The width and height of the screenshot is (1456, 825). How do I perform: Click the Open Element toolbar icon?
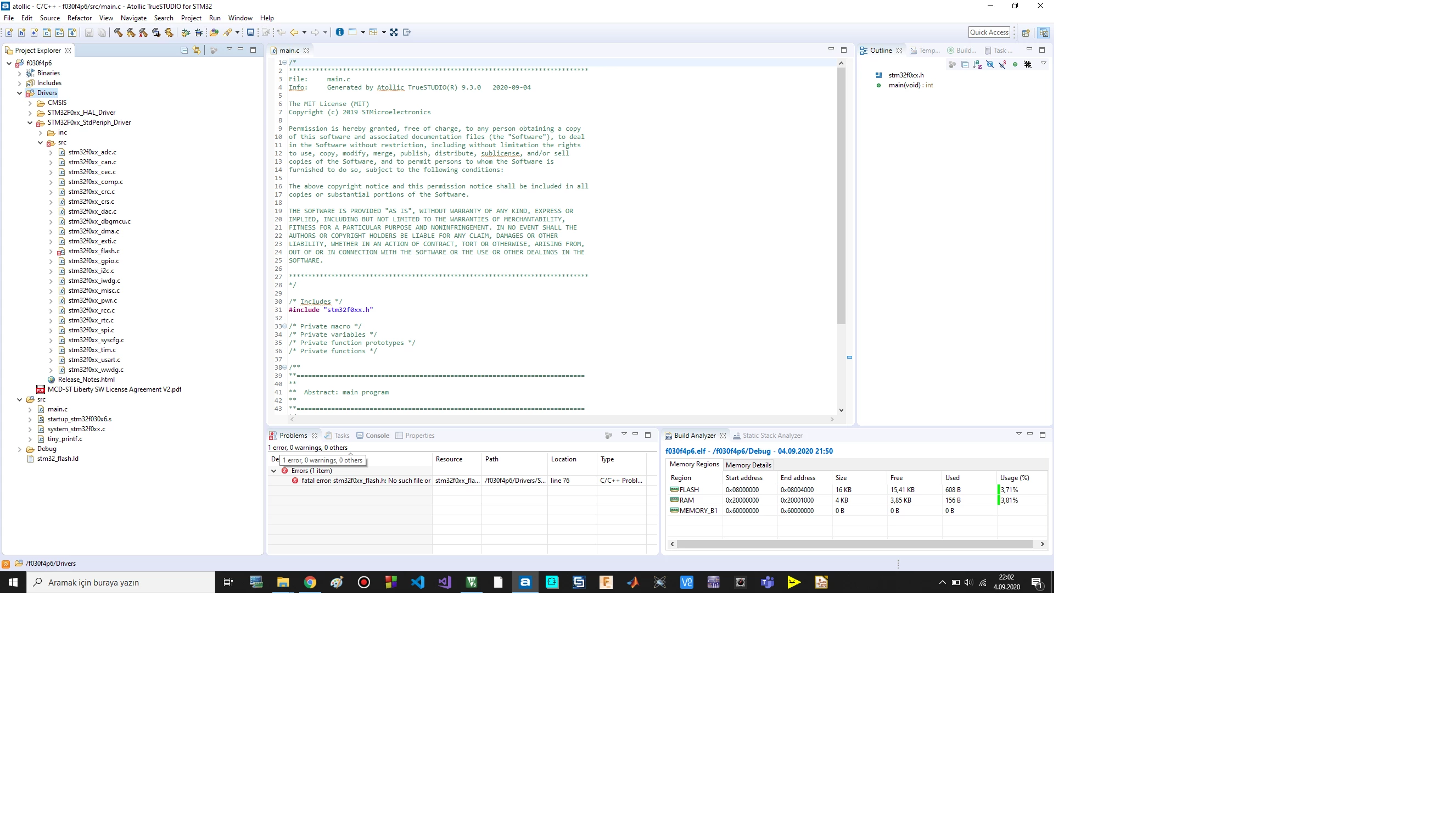[214, 32]
